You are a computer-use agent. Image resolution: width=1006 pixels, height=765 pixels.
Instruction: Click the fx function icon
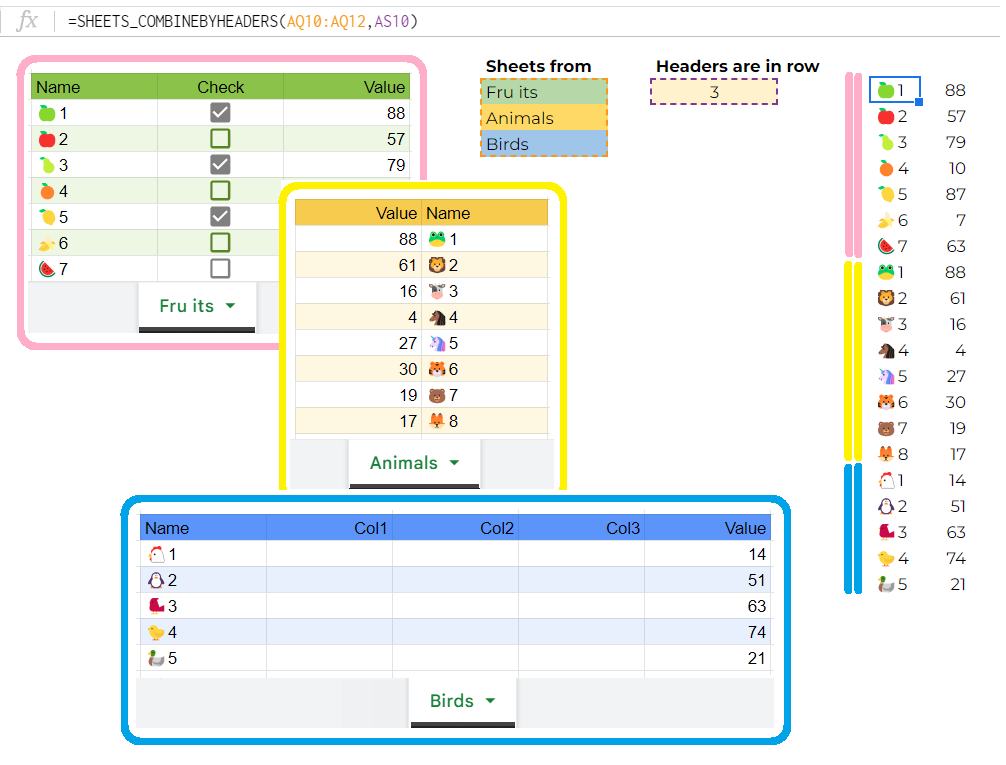click(x=27, y=21)
